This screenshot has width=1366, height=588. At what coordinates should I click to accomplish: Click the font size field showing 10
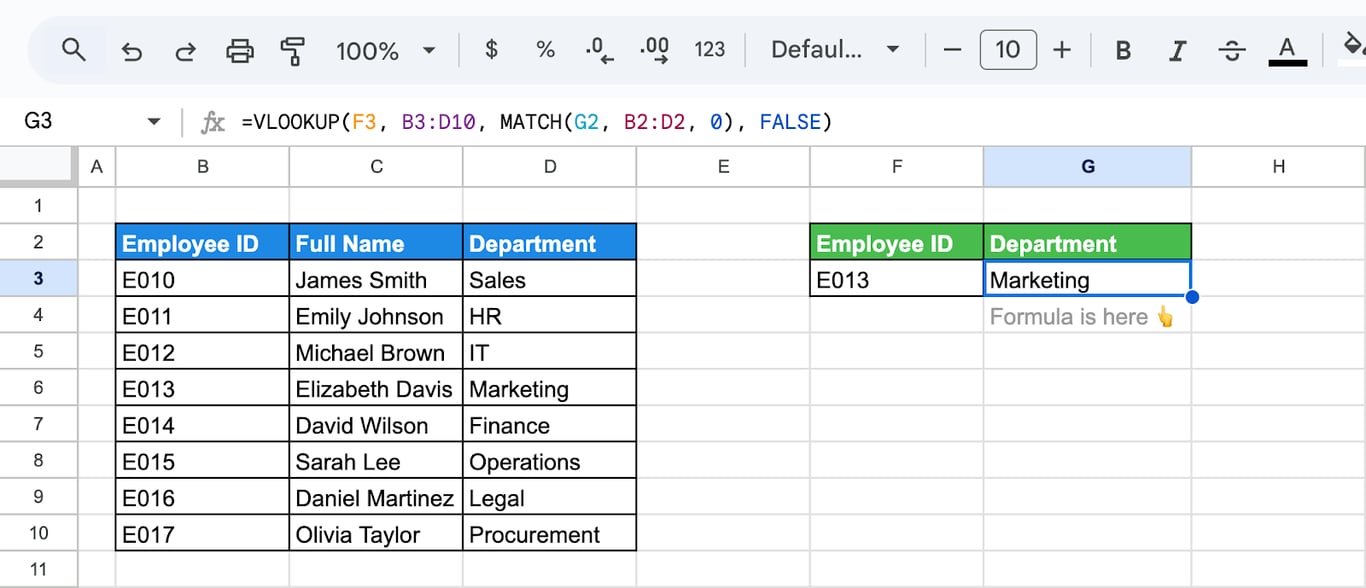point(1008,49)
